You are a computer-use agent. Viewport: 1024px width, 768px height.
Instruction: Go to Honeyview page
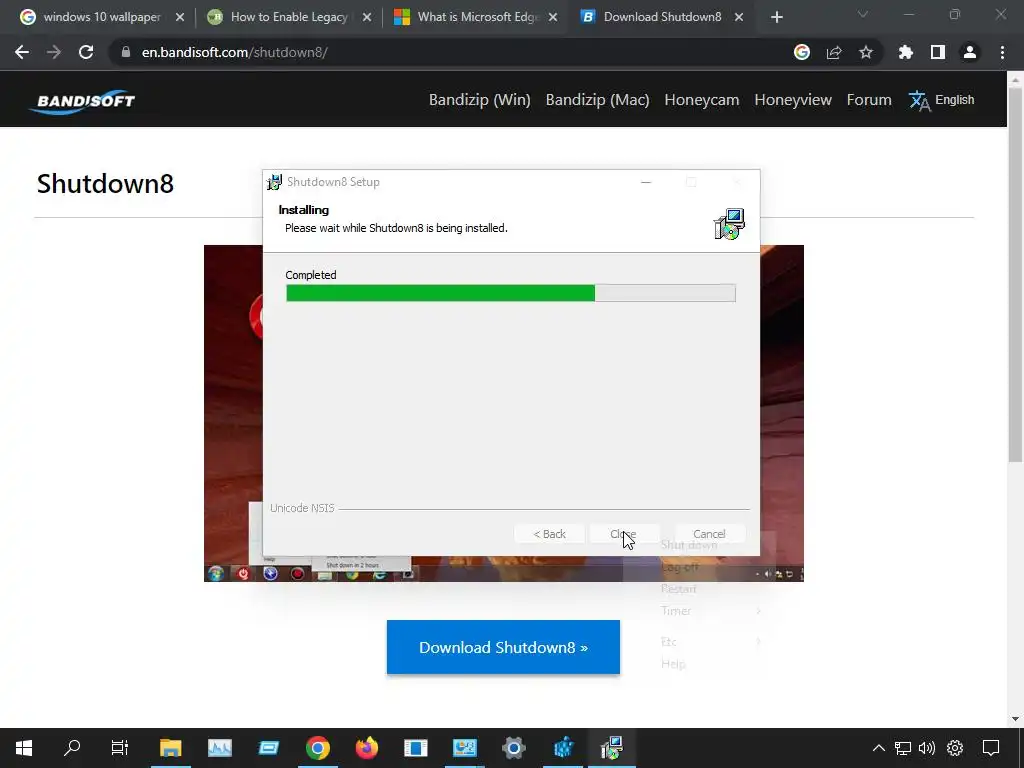[x=793, y=100]
